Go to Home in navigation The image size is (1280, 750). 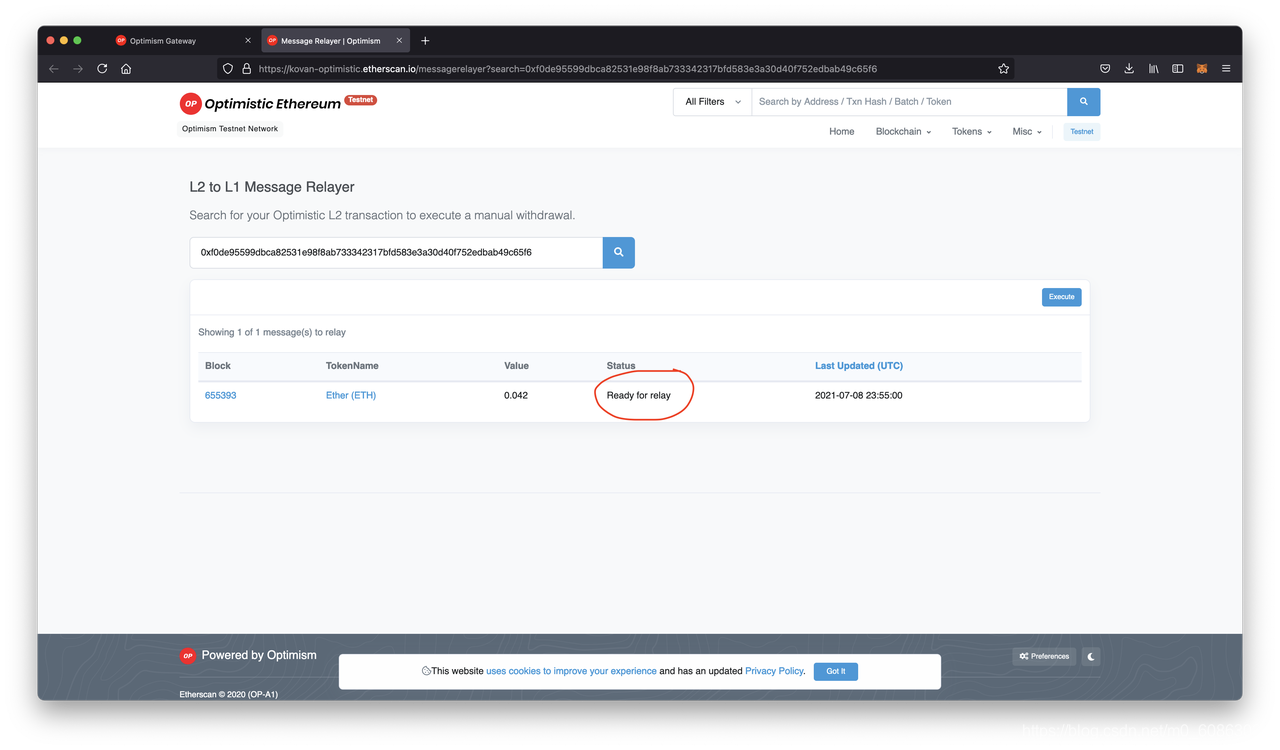(842, 132)
